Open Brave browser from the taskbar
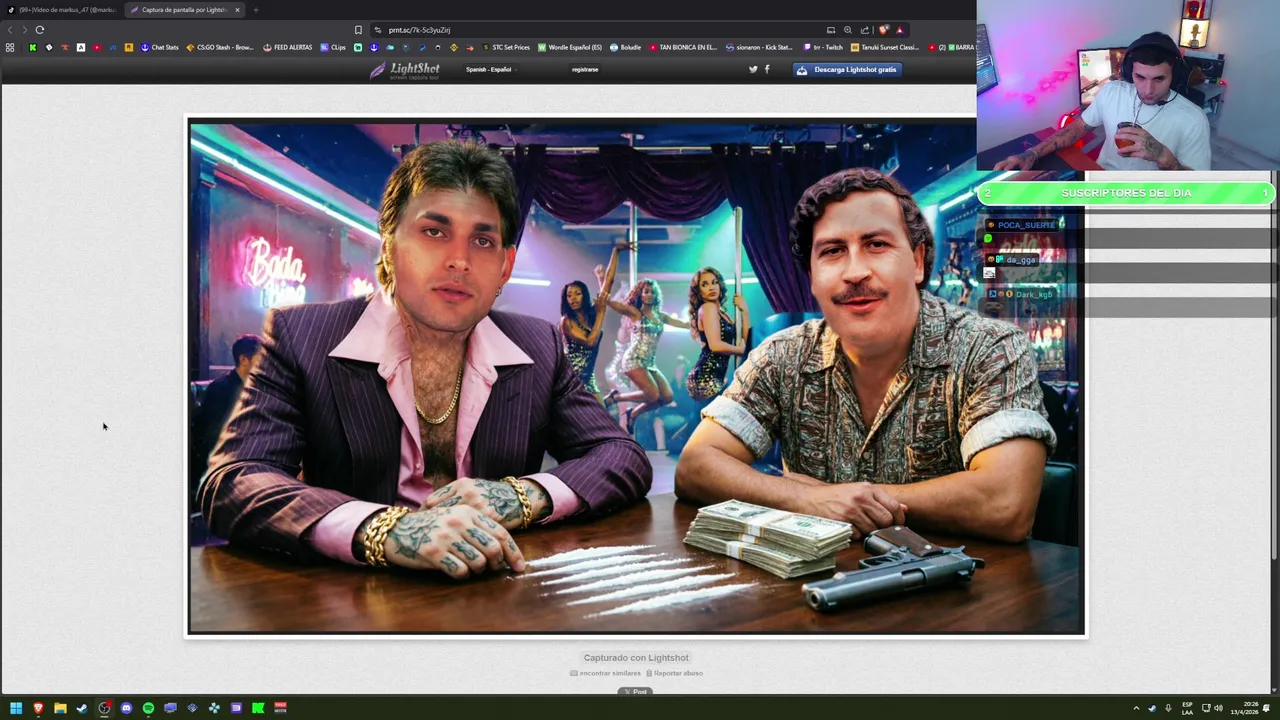This screenshot has width=1280, height=720. pyautogui.click(x=38, y=708)
